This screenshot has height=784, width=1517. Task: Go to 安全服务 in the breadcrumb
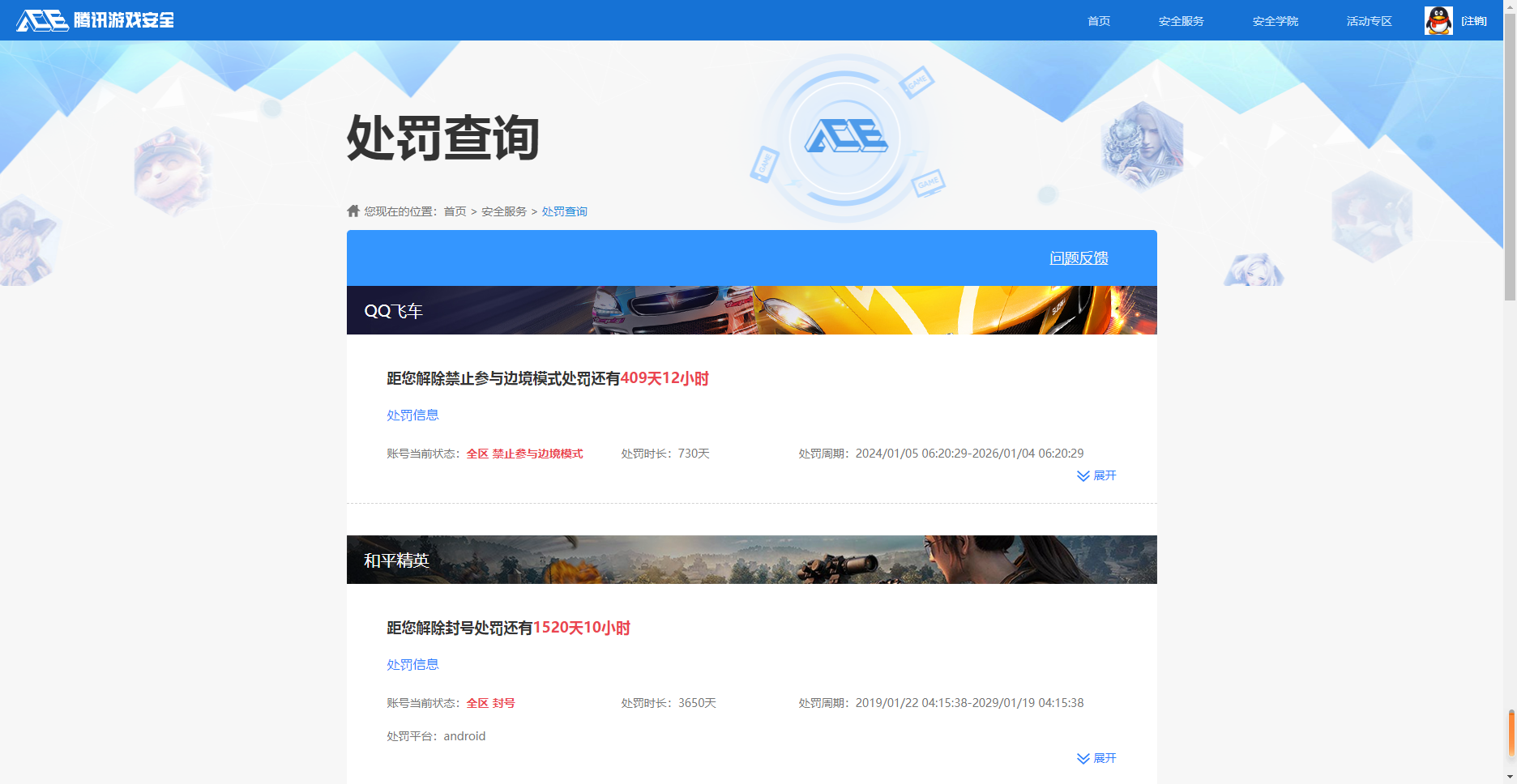[504, 211]
